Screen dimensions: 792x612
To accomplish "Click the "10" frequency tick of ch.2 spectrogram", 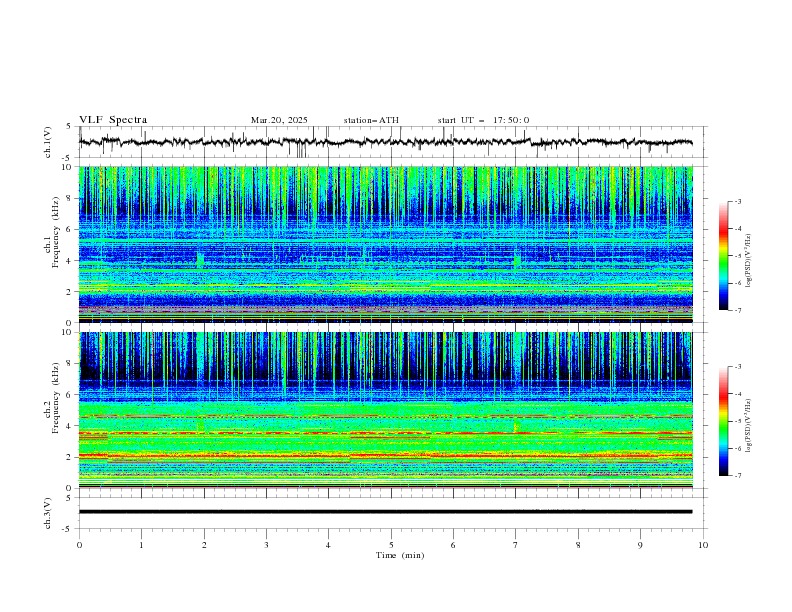I will [x=67, y=332].
